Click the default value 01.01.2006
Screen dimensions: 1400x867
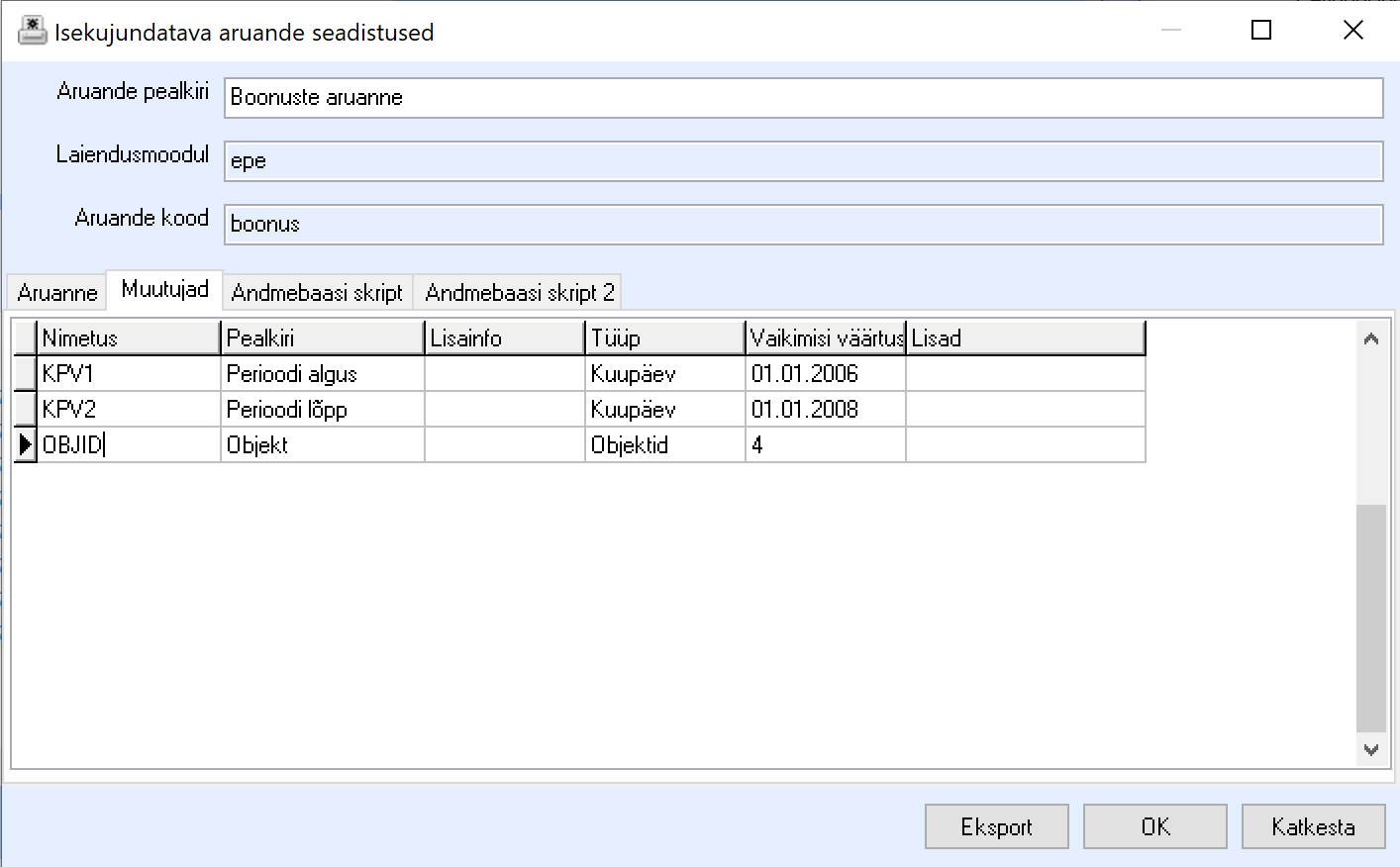[826, 374]
